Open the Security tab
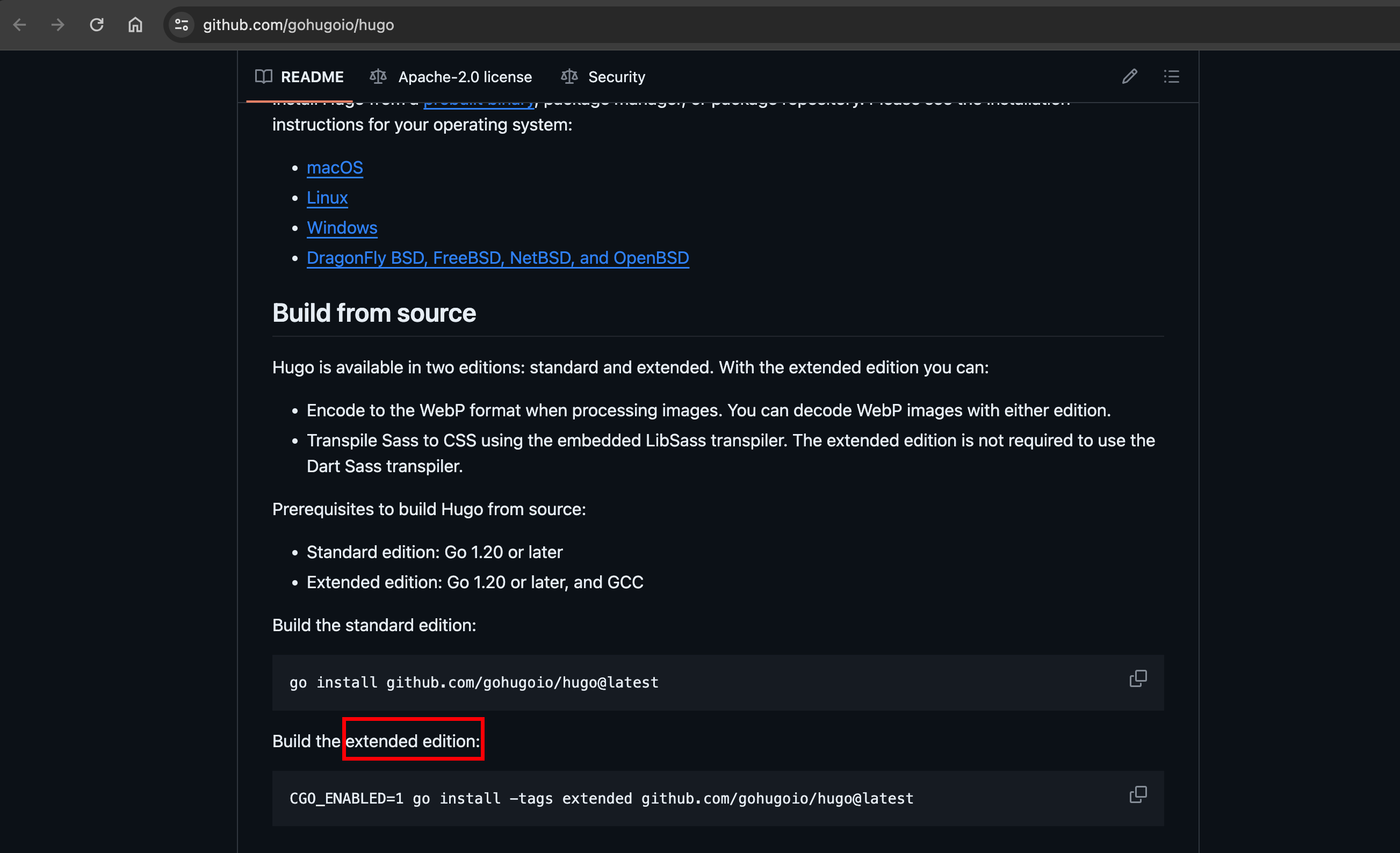This screenshot has width=1400, height=853. [x=616, y=77]
